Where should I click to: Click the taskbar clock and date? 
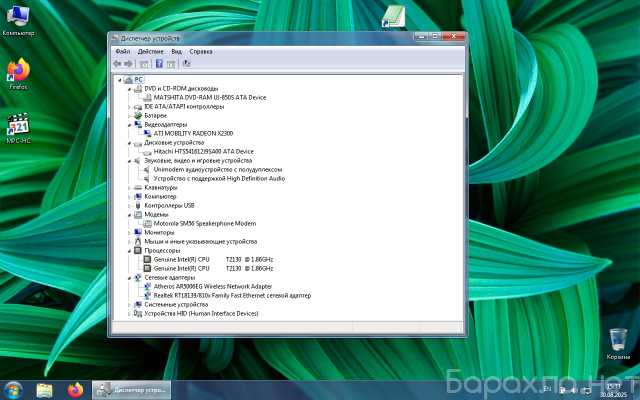pyautogui.click(x=613, y=391)
